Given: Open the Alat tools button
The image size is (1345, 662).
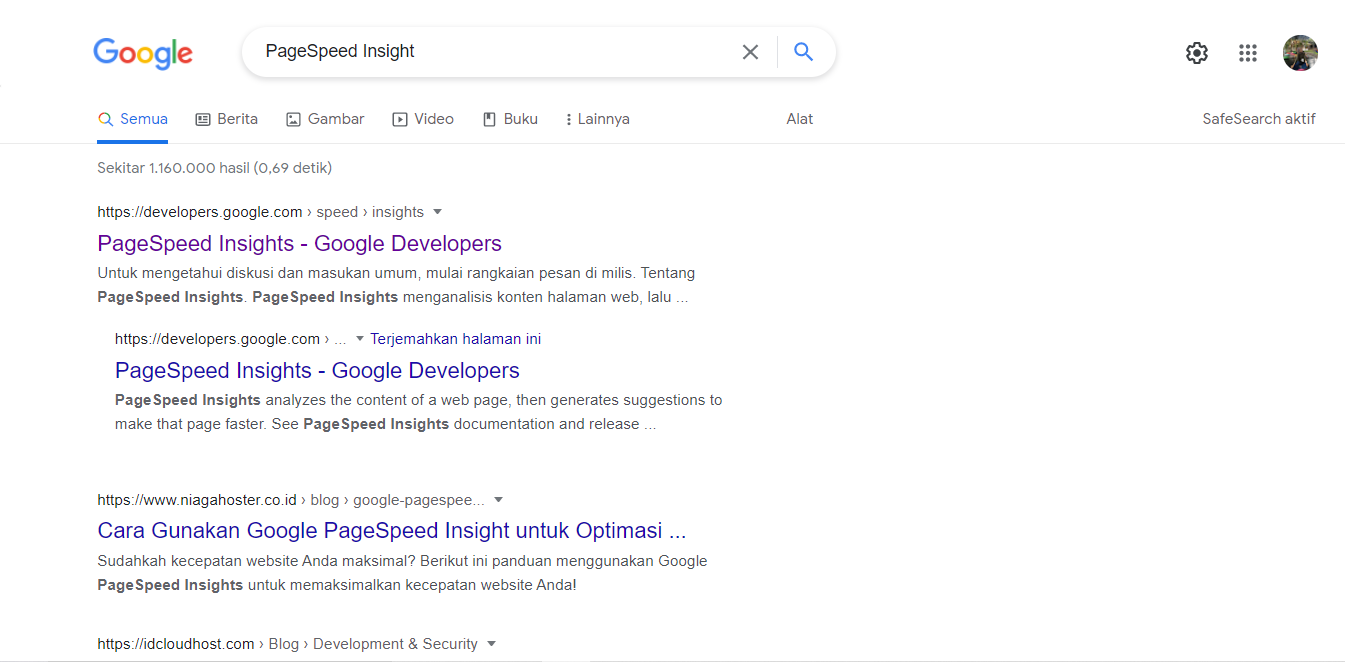Looking at the screenshot, I should (800, 119).
